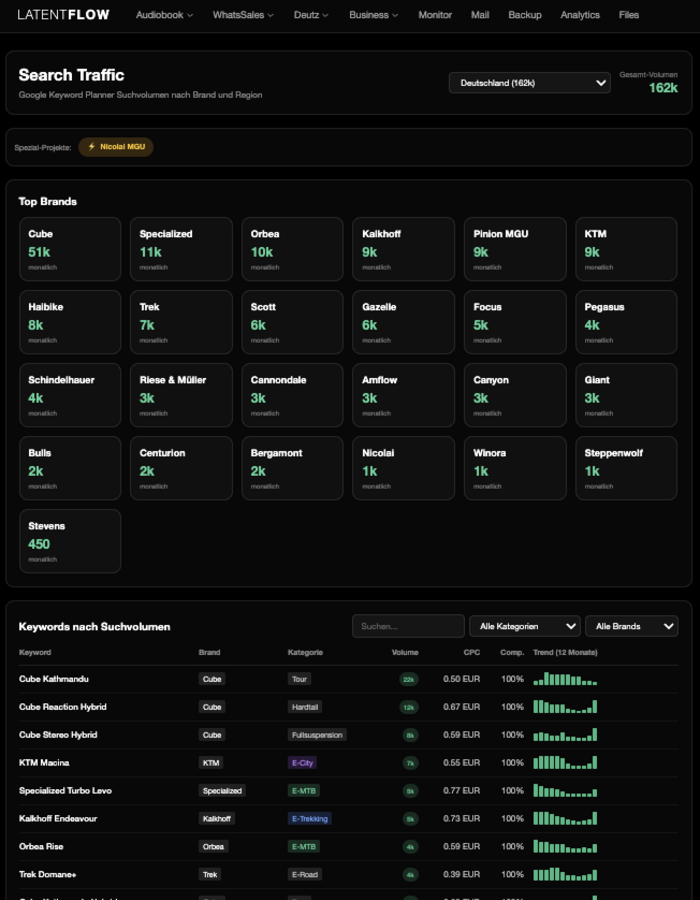Image resolution: width=700 pixels, height=900 pixels.
Task: Click the Stevens brand card
Action: pos(70,540)
